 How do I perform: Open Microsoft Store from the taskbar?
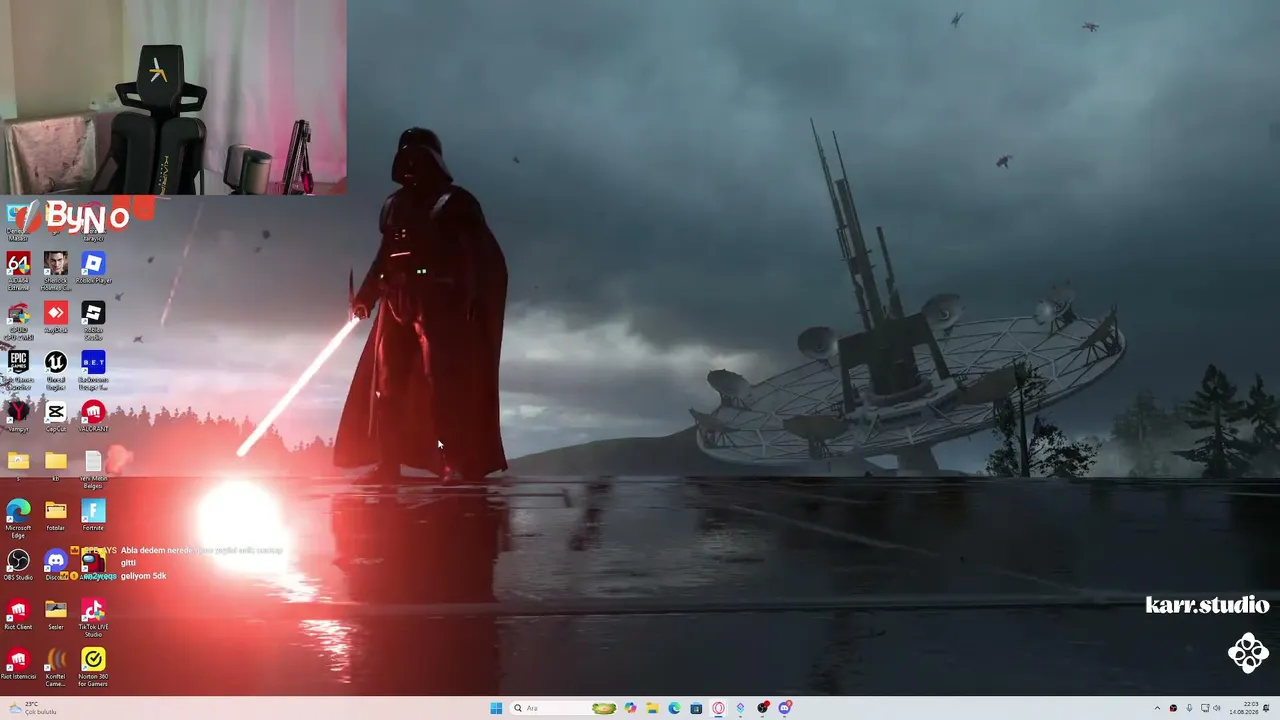click(696, 708)
